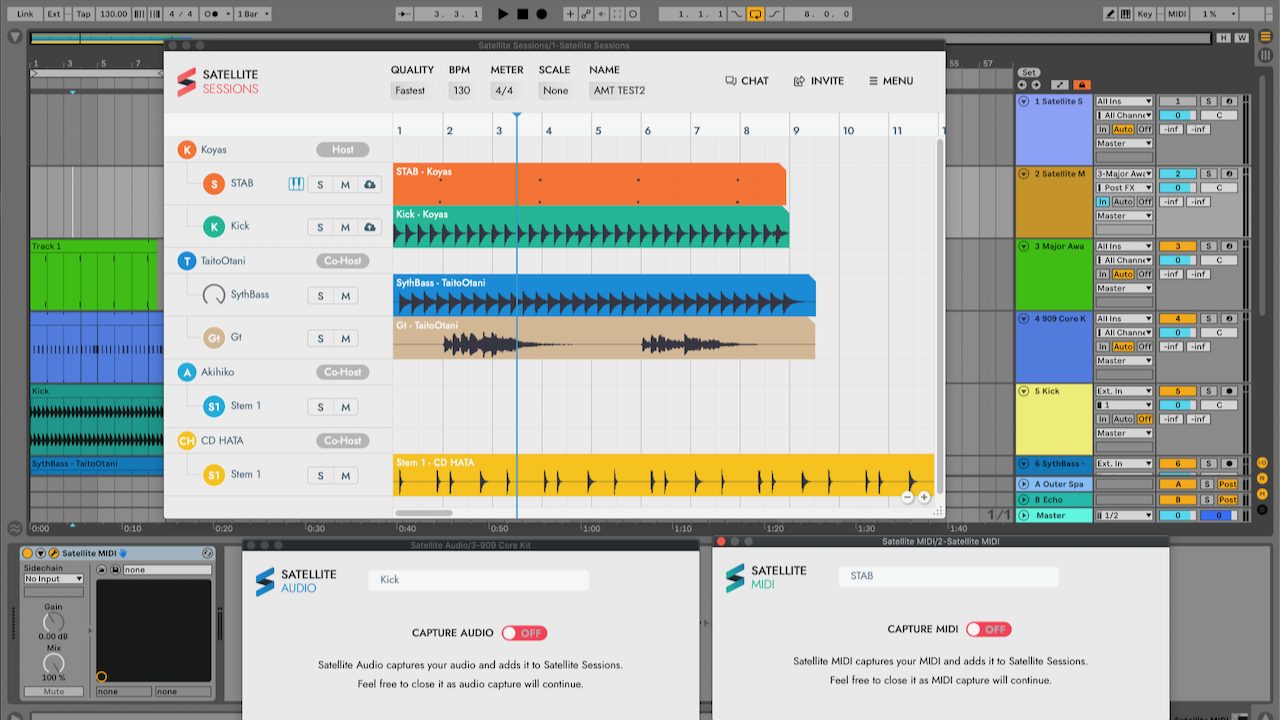
Task: Open the 5 Kick Ext. In input dropdown
Action: (1125, 391)
